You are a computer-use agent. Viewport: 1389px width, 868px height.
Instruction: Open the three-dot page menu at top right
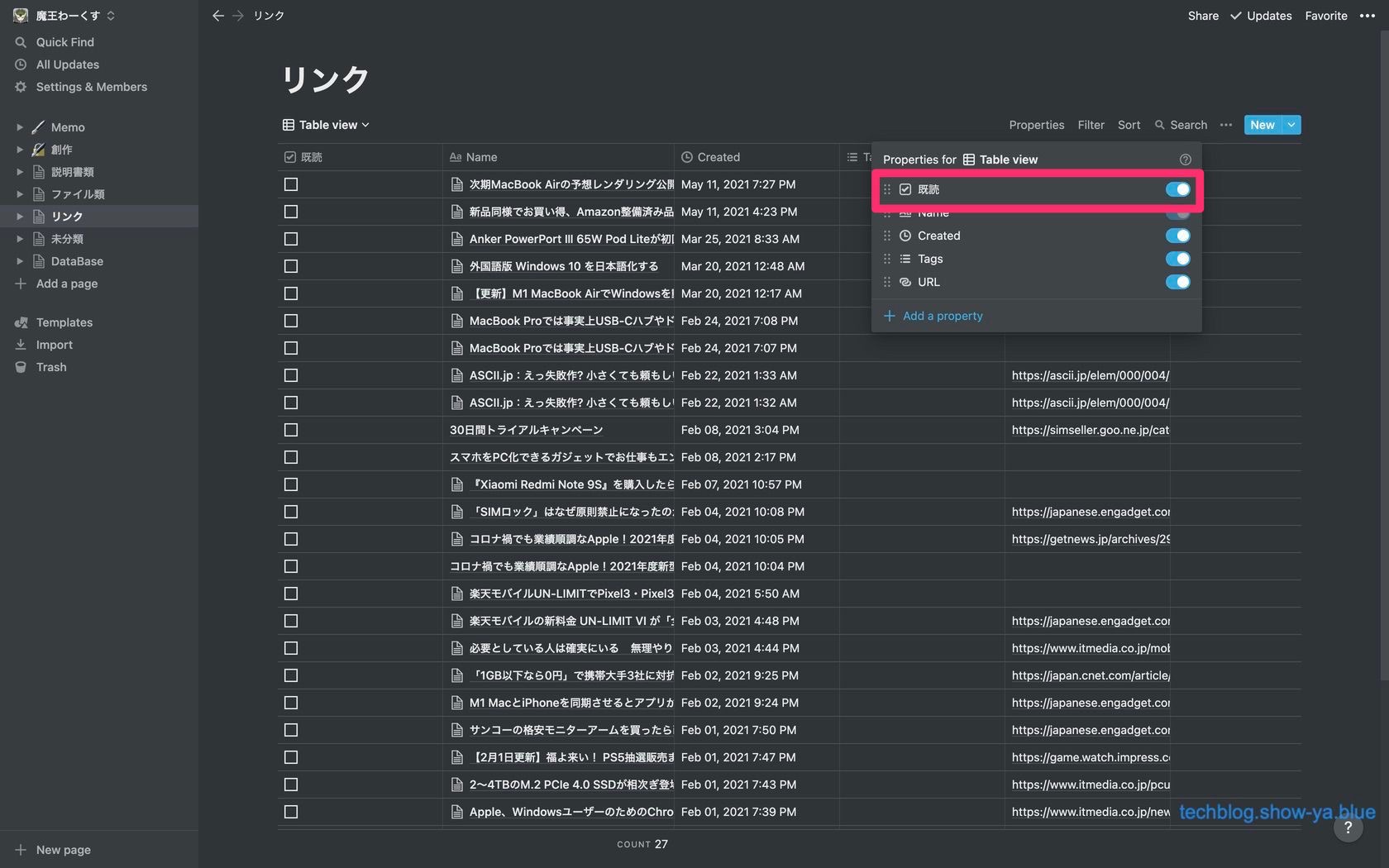point(1367,16)
